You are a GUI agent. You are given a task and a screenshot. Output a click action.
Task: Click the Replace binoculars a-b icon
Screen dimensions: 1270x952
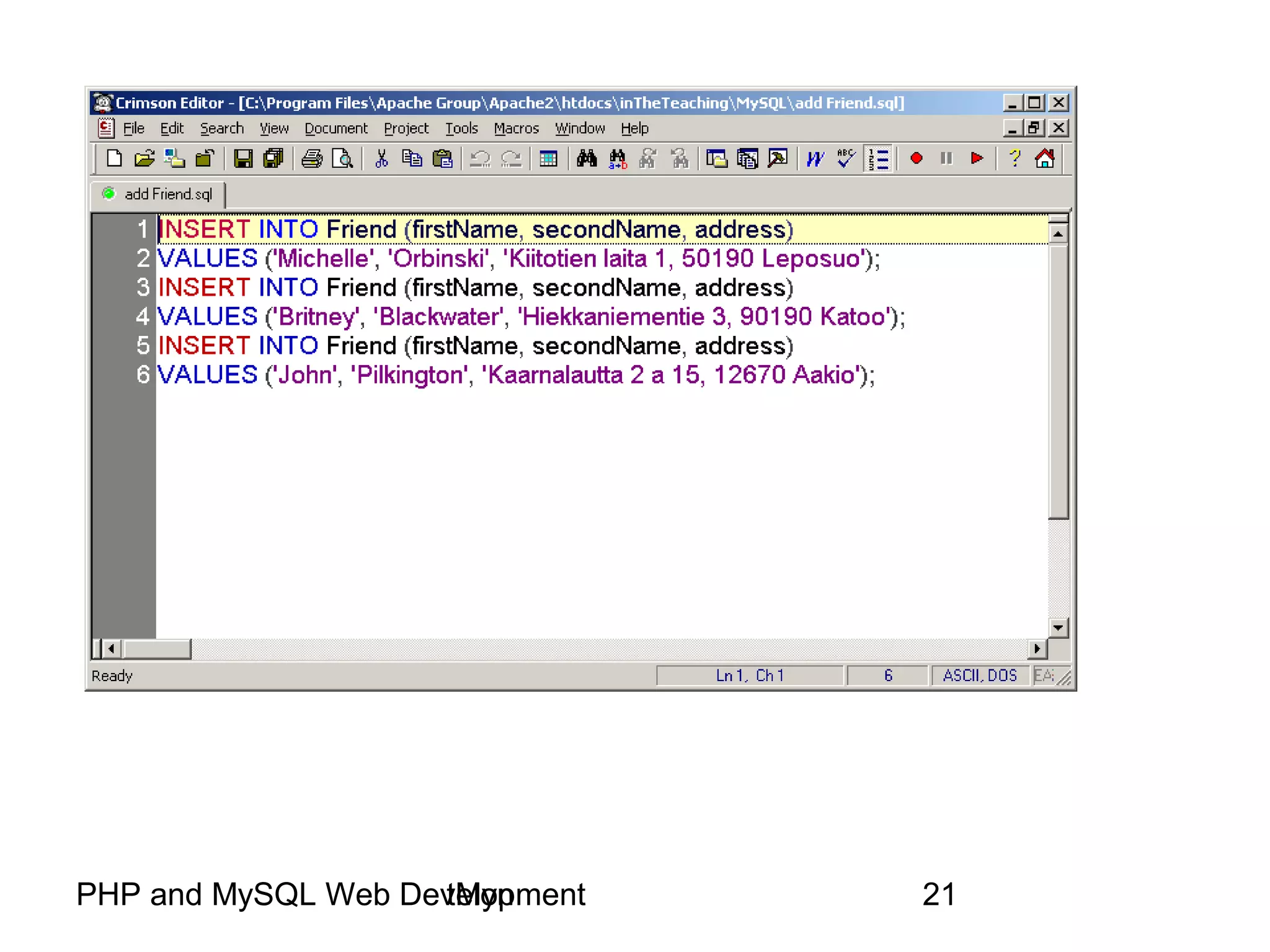(618, 159)
